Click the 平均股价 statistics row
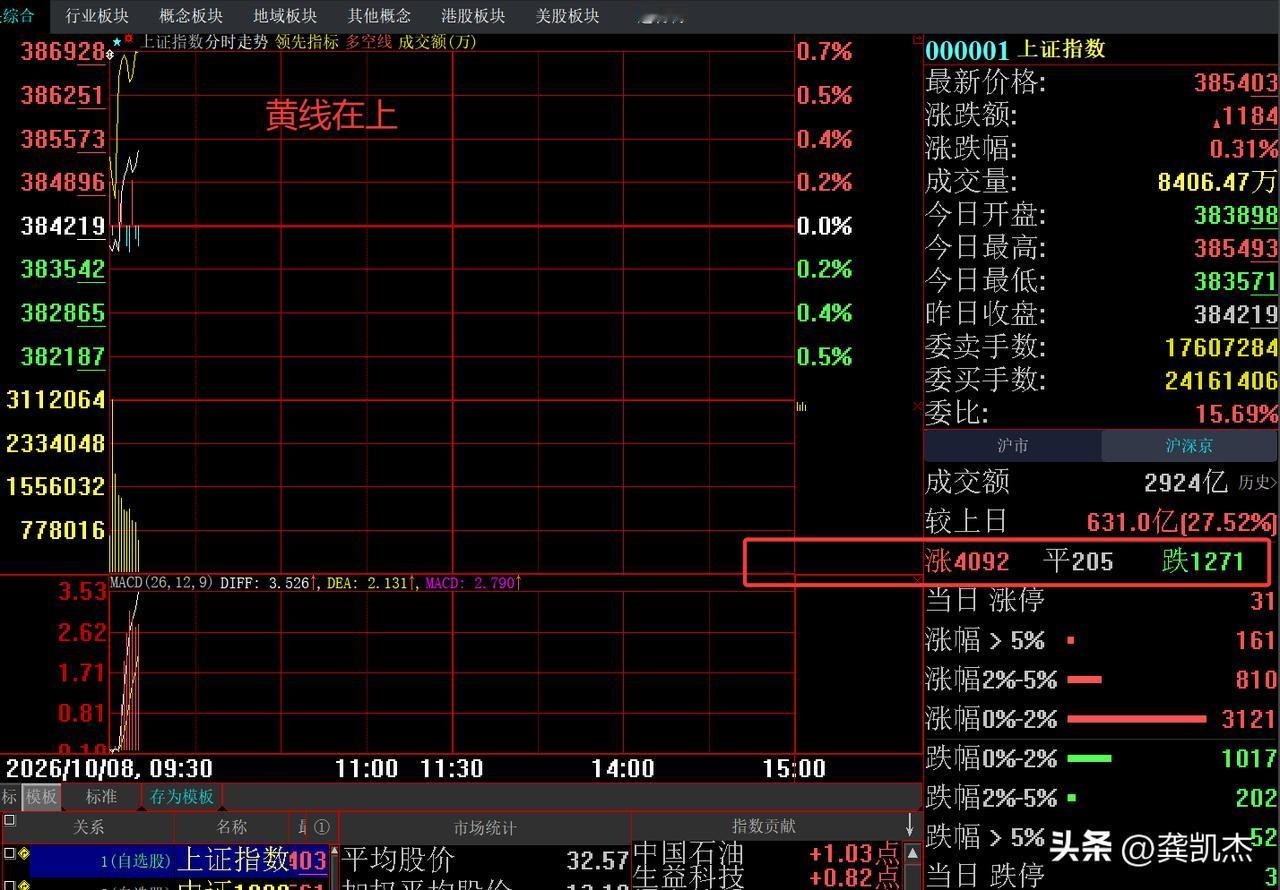1280x890 pixels. 485,860
